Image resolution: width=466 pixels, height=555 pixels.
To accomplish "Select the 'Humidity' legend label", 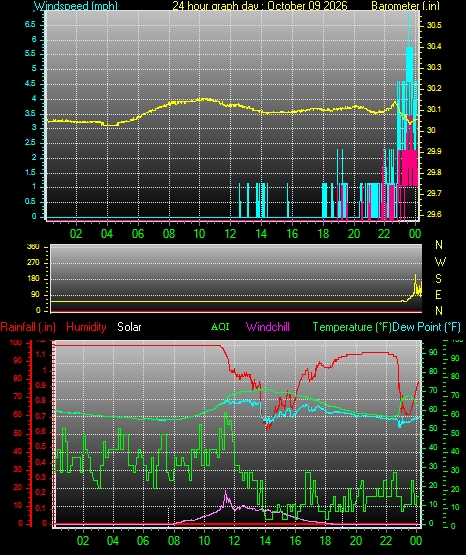I will click(x=86, y=327).
